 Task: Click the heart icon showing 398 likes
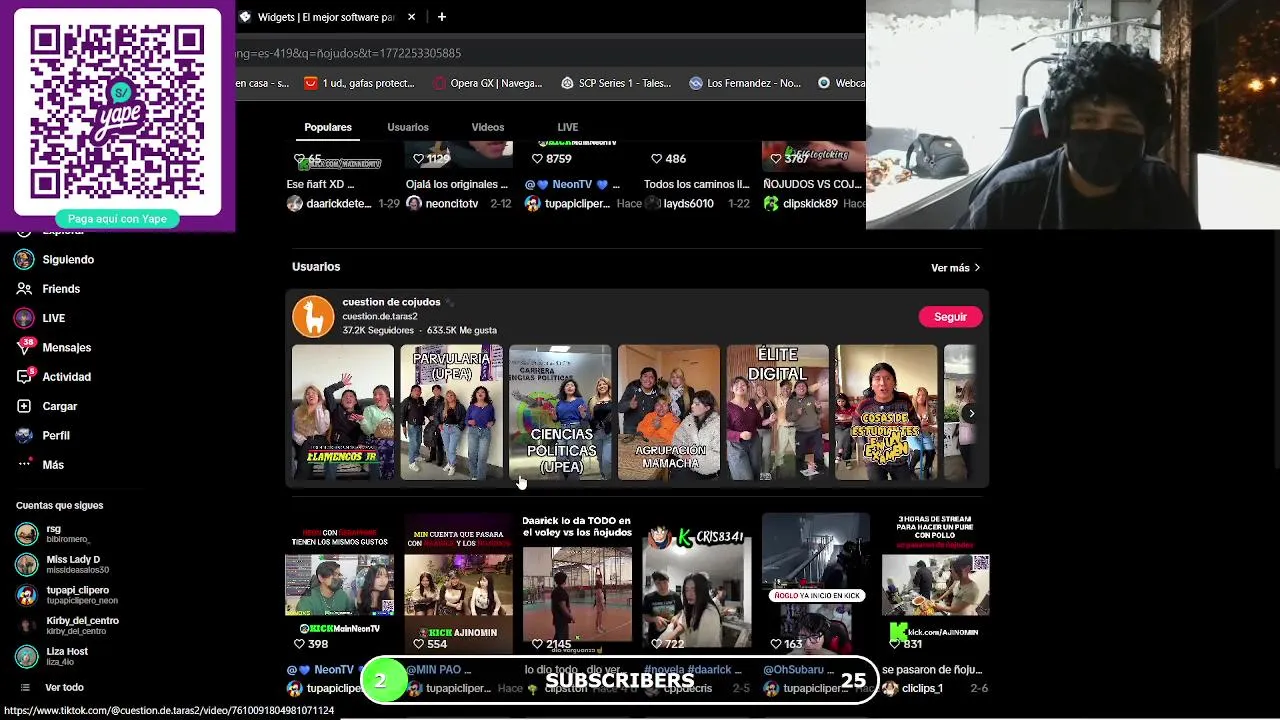point(299,644)
